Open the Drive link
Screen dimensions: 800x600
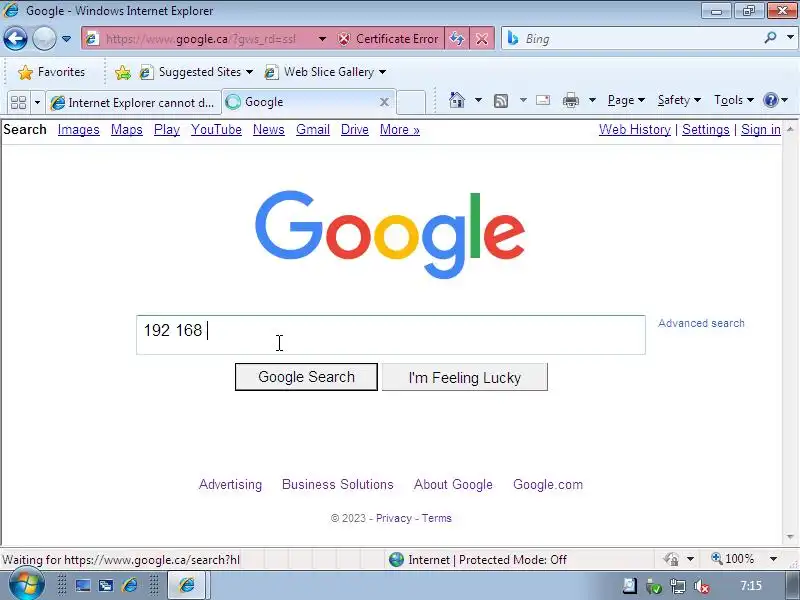[x=355, y=130]
